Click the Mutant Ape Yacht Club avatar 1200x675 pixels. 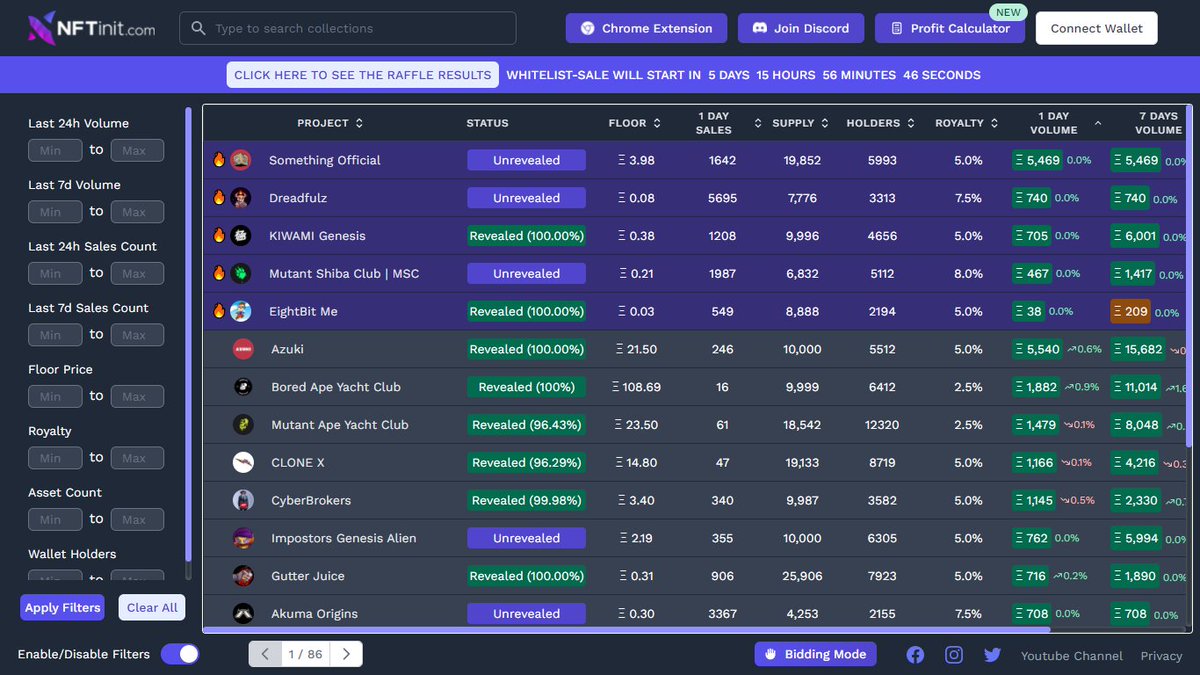(x=243, y=425)
